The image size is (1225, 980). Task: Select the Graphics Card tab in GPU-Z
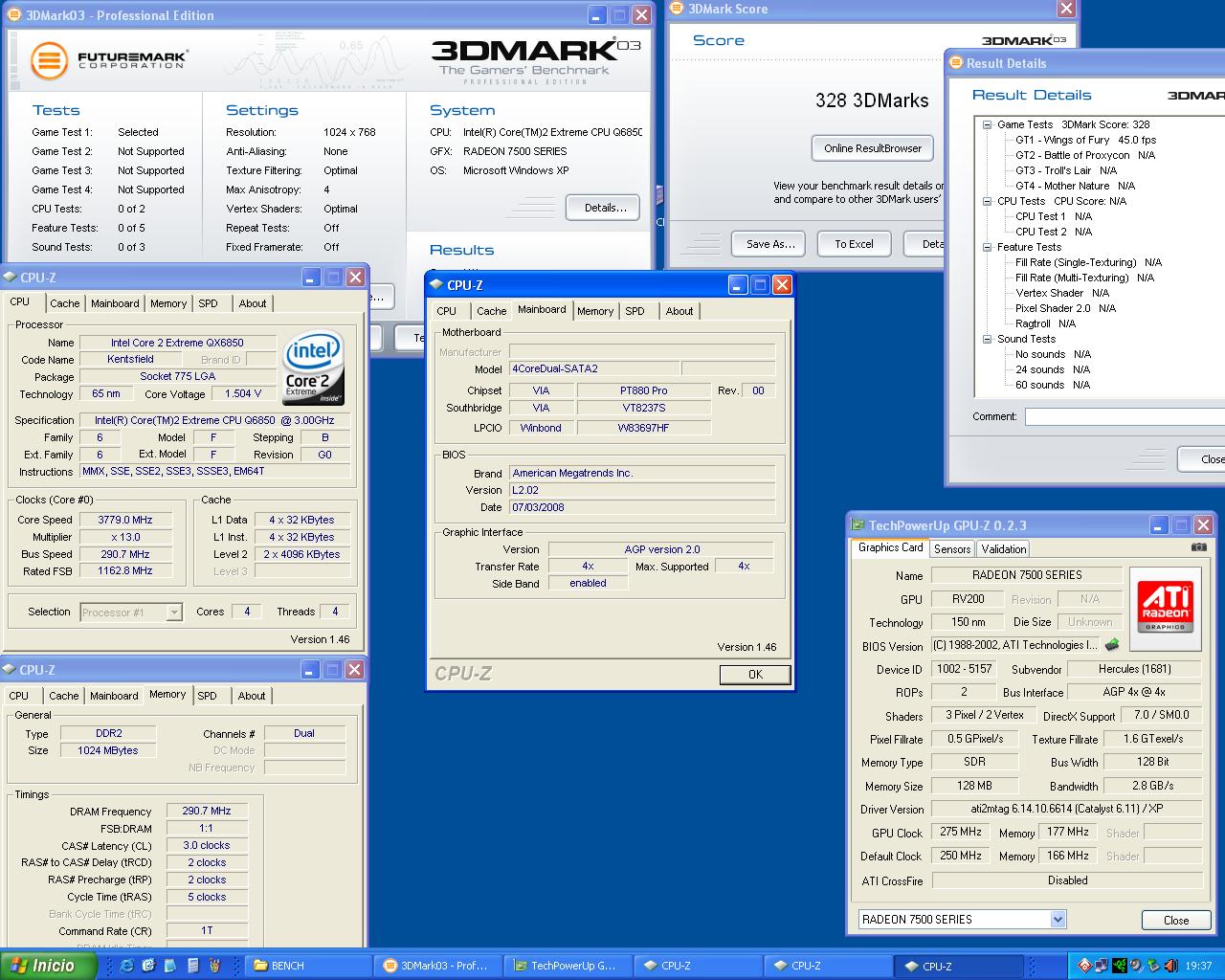[890, 547]
